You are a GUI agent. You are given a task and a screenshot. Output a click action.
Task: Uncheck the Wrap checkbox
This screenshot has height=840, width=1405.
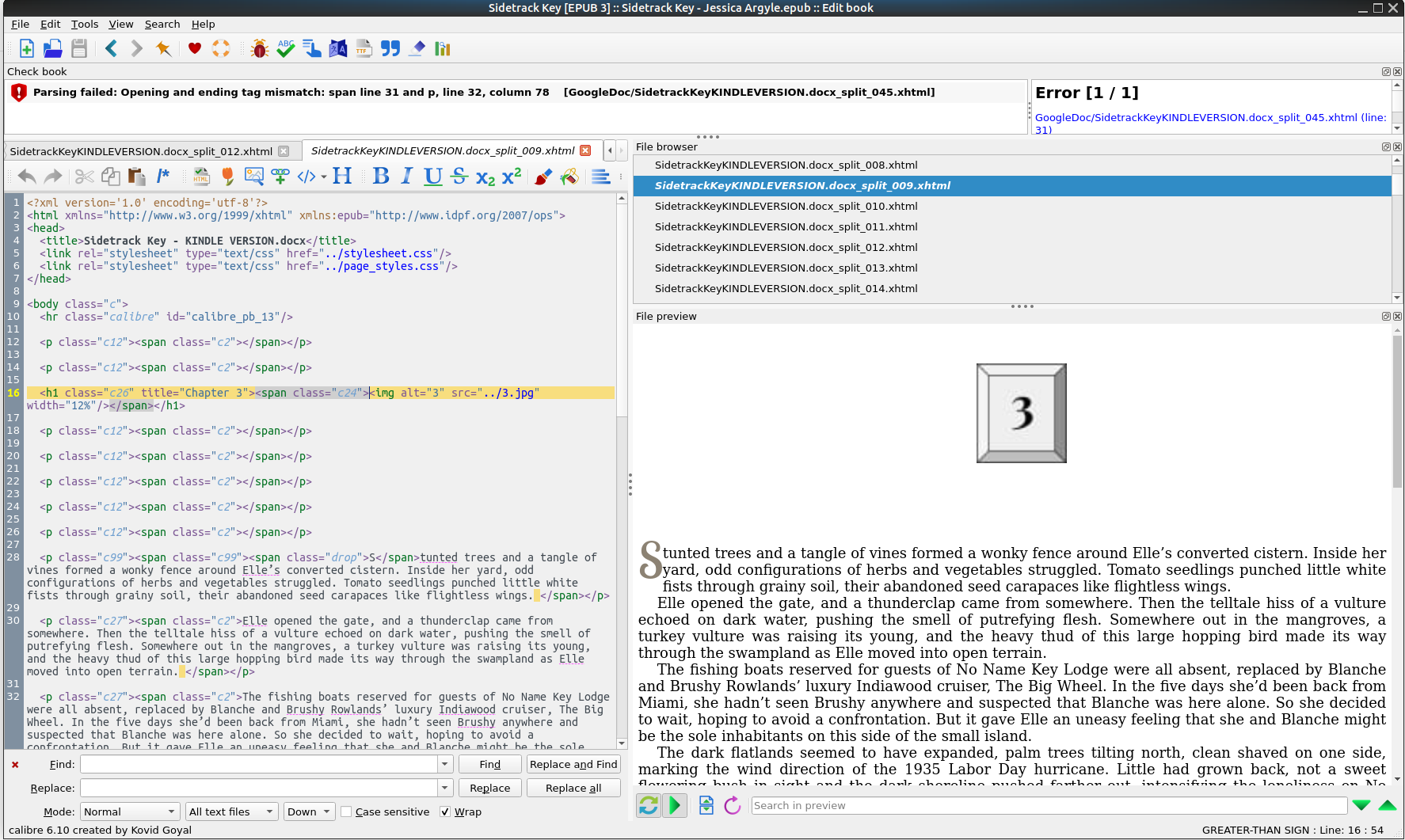[x=445, y=812]
